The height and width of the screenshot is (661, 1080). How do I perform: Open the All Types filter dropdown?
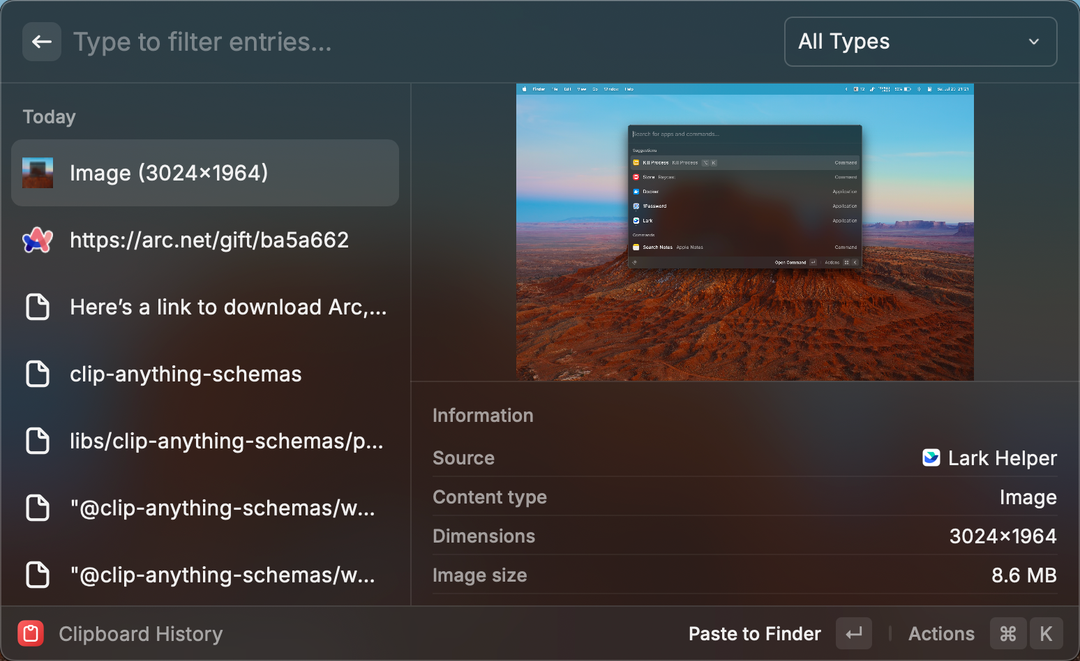pos(920,42)
